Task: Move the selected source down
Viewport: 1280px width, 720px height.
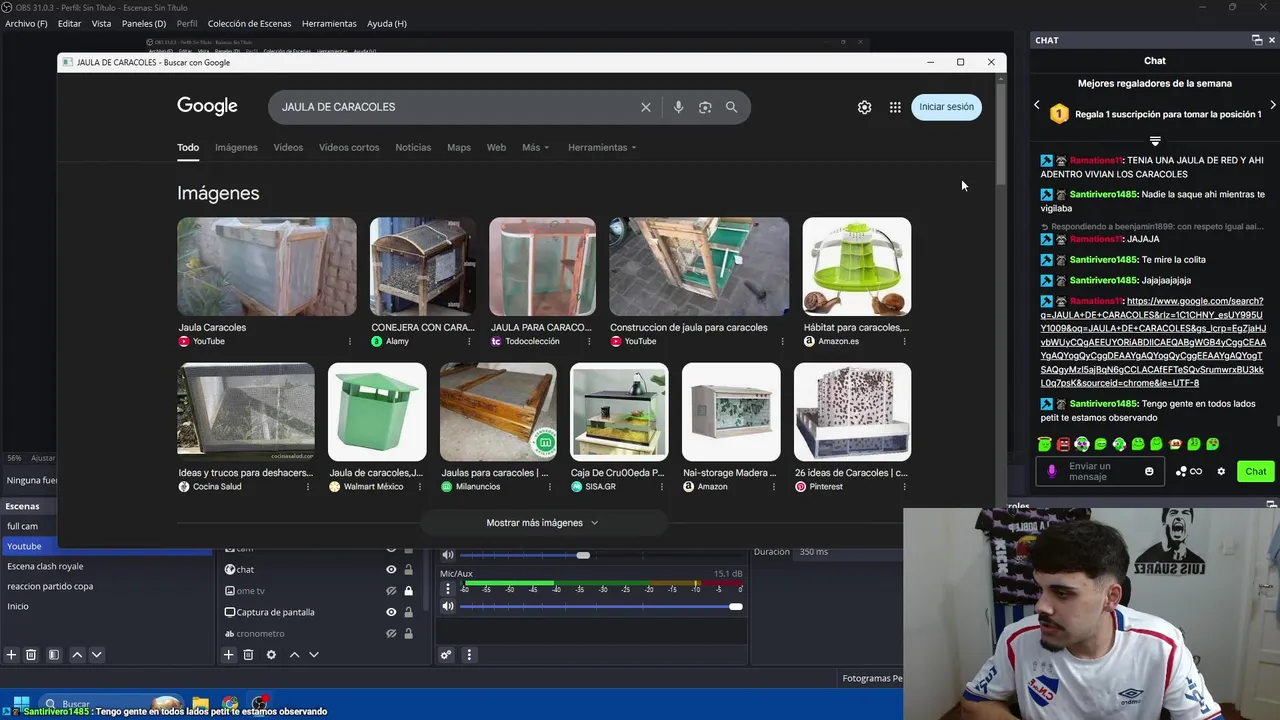Action: click(313, 655)
